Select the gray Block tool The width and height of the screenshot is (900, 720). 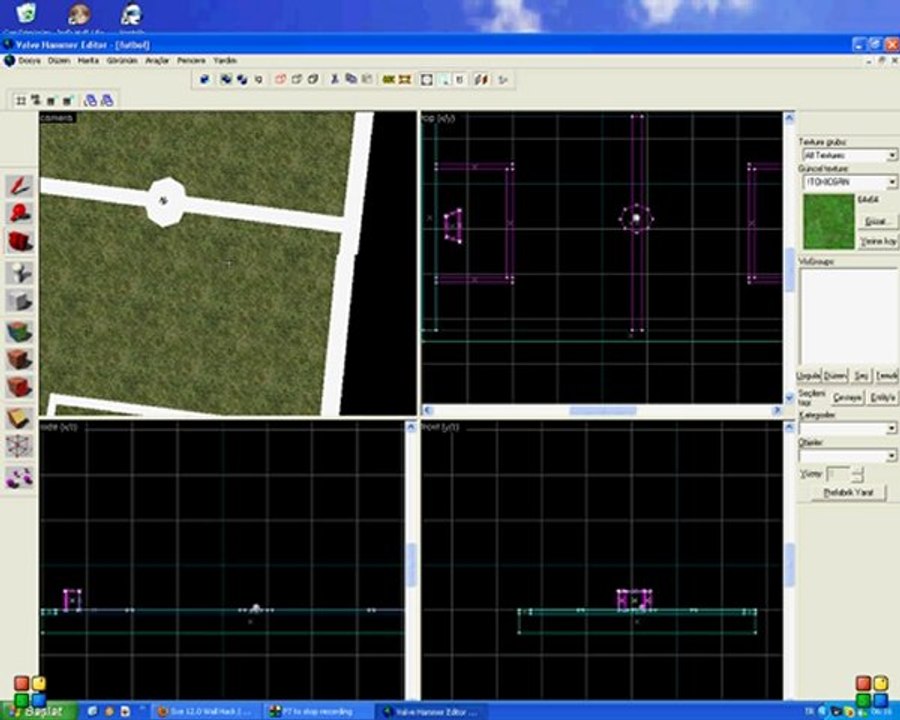(x=19, y=300)
